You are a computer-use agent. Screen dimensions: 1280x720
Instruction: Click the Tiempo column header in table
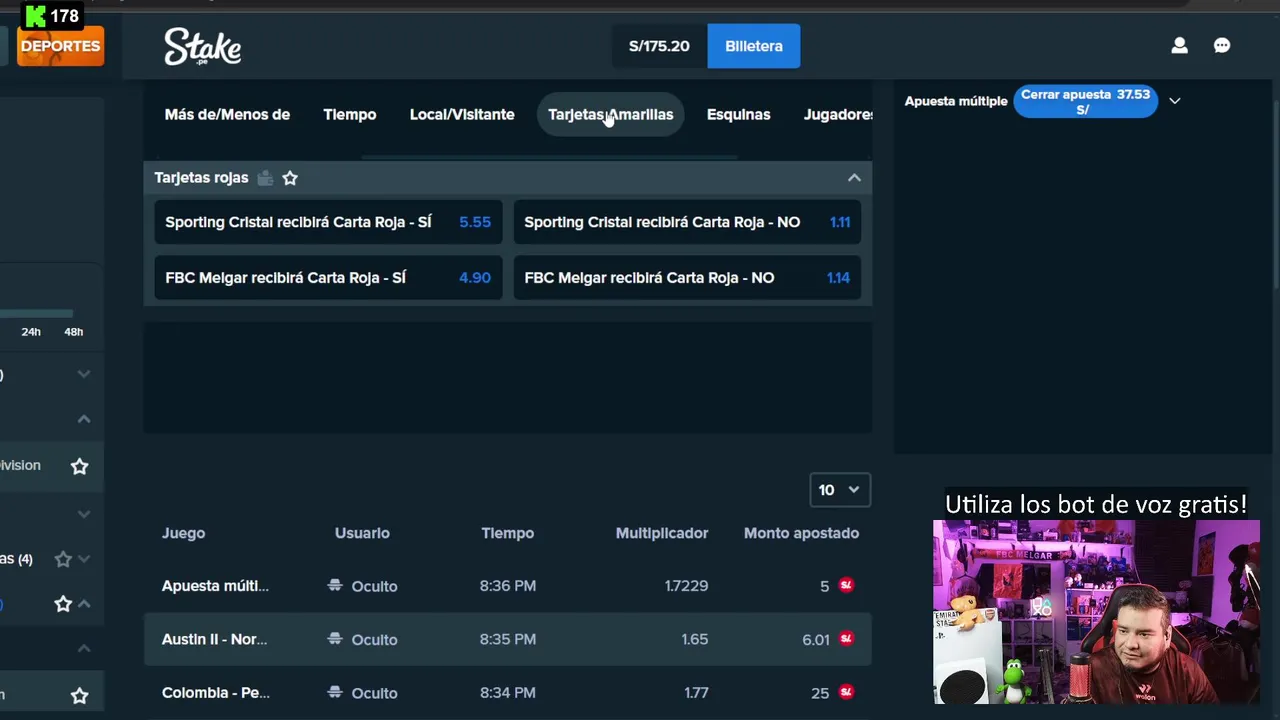(x=508, y=533)
